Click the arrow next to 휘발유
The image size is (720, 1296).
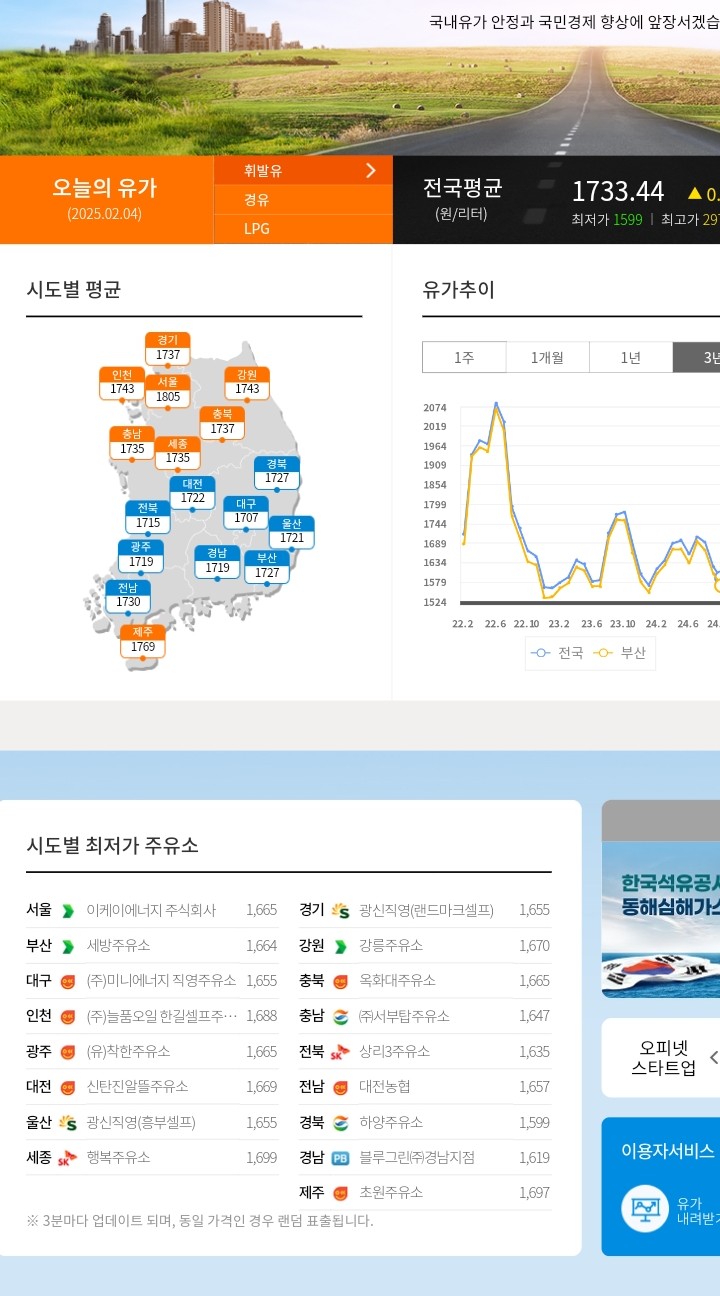tap(371, 170)
